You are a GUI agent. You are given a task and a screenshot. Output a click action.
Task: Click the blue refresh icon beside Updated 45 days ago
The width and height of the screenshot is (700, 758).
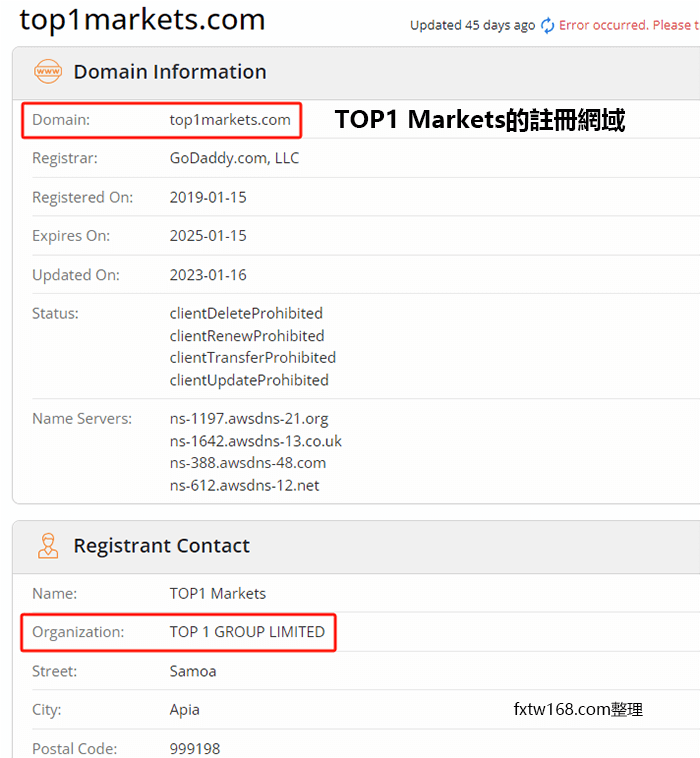[x=547, y=25]
